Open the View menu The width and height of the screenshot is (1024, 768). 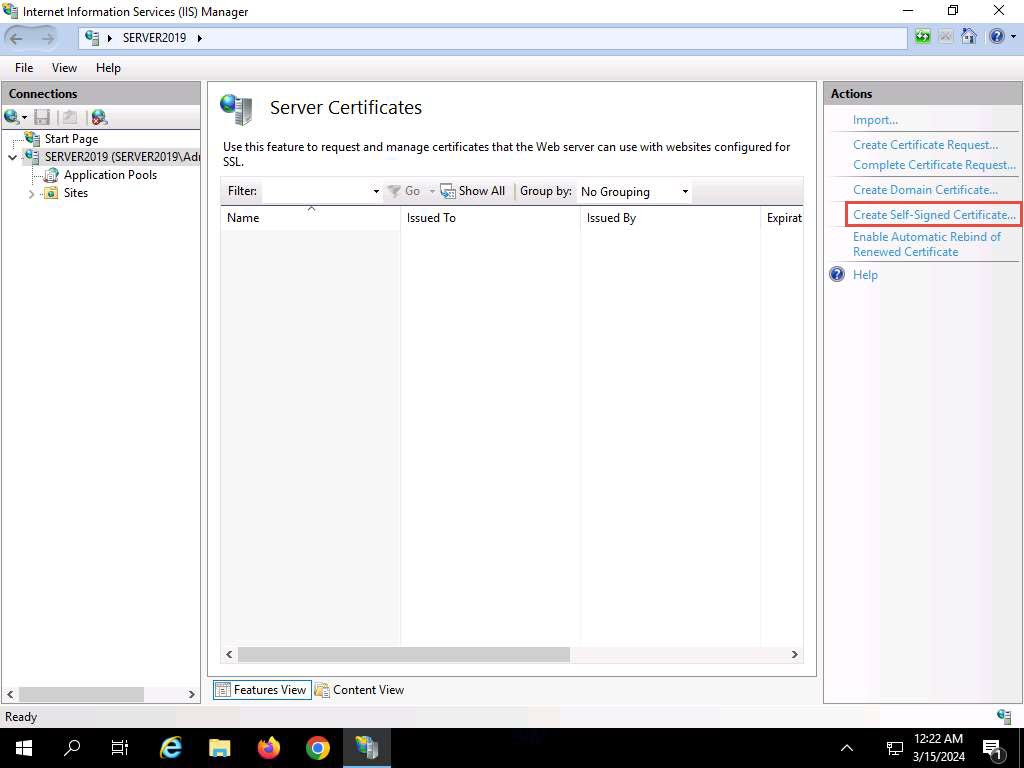64,68
